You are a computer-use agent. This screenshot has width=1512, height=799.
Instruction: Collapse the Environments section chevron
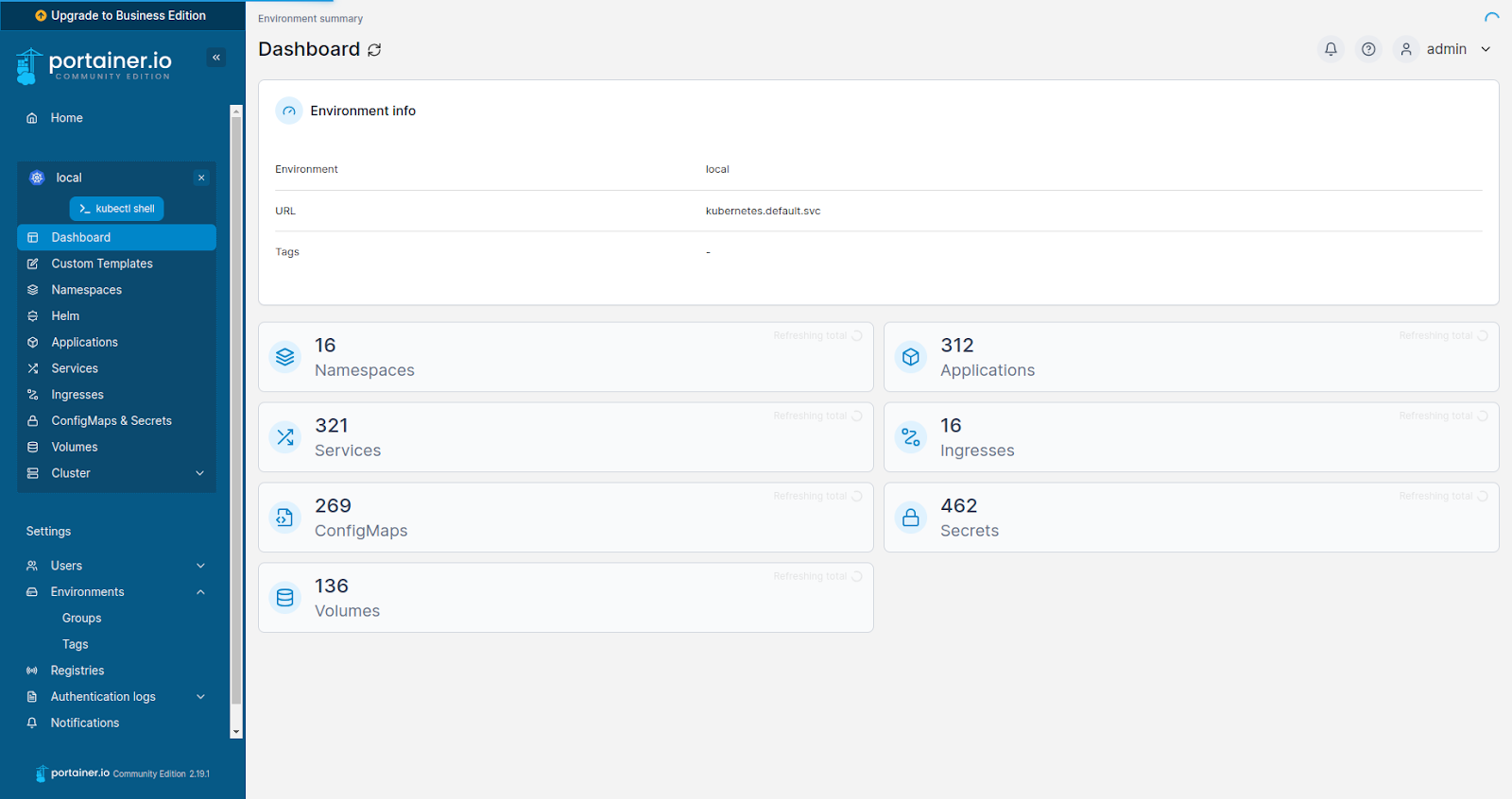click(x=199, y=592)
